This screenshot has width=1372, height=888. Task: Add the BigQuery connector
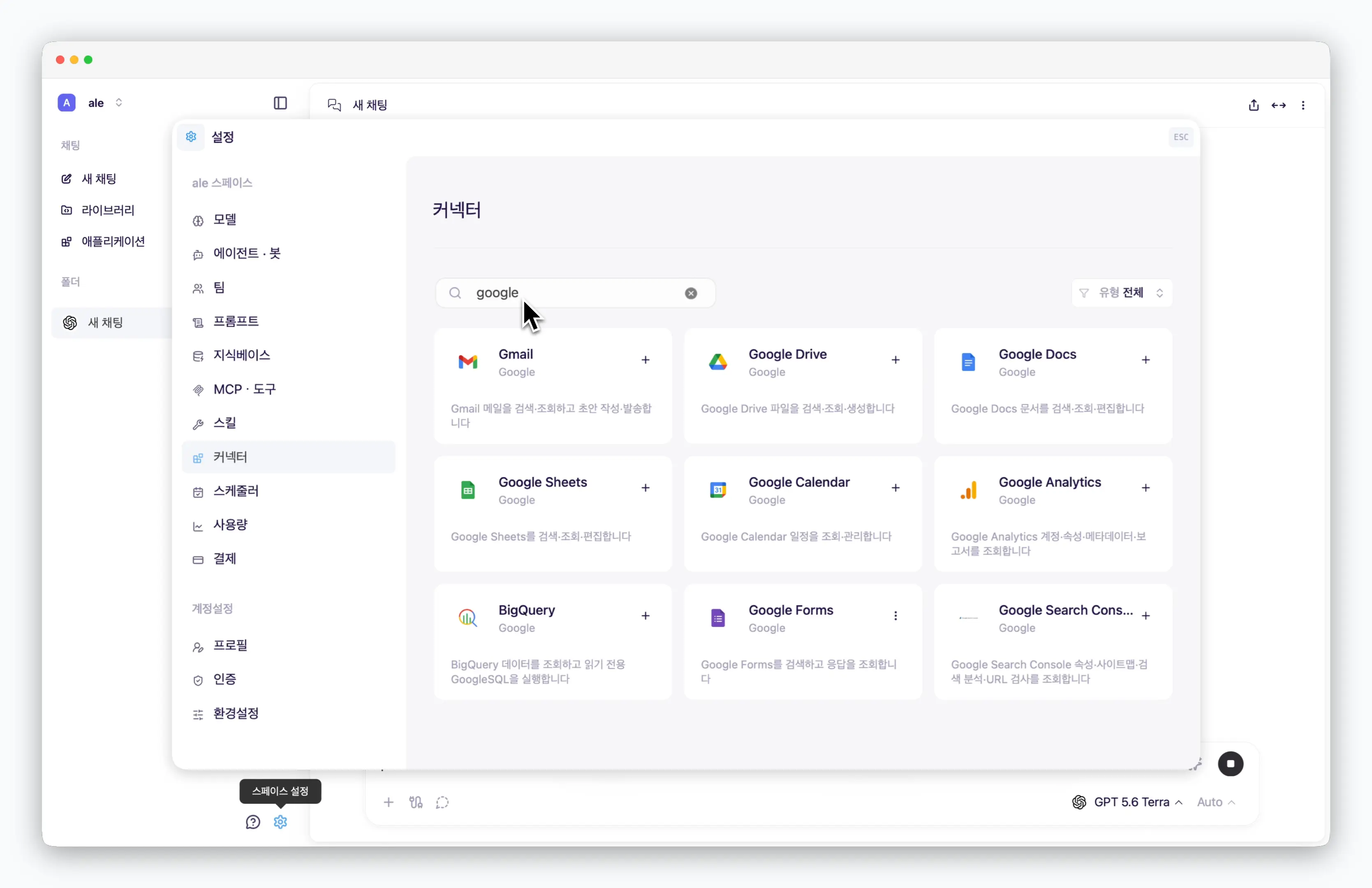645,616
